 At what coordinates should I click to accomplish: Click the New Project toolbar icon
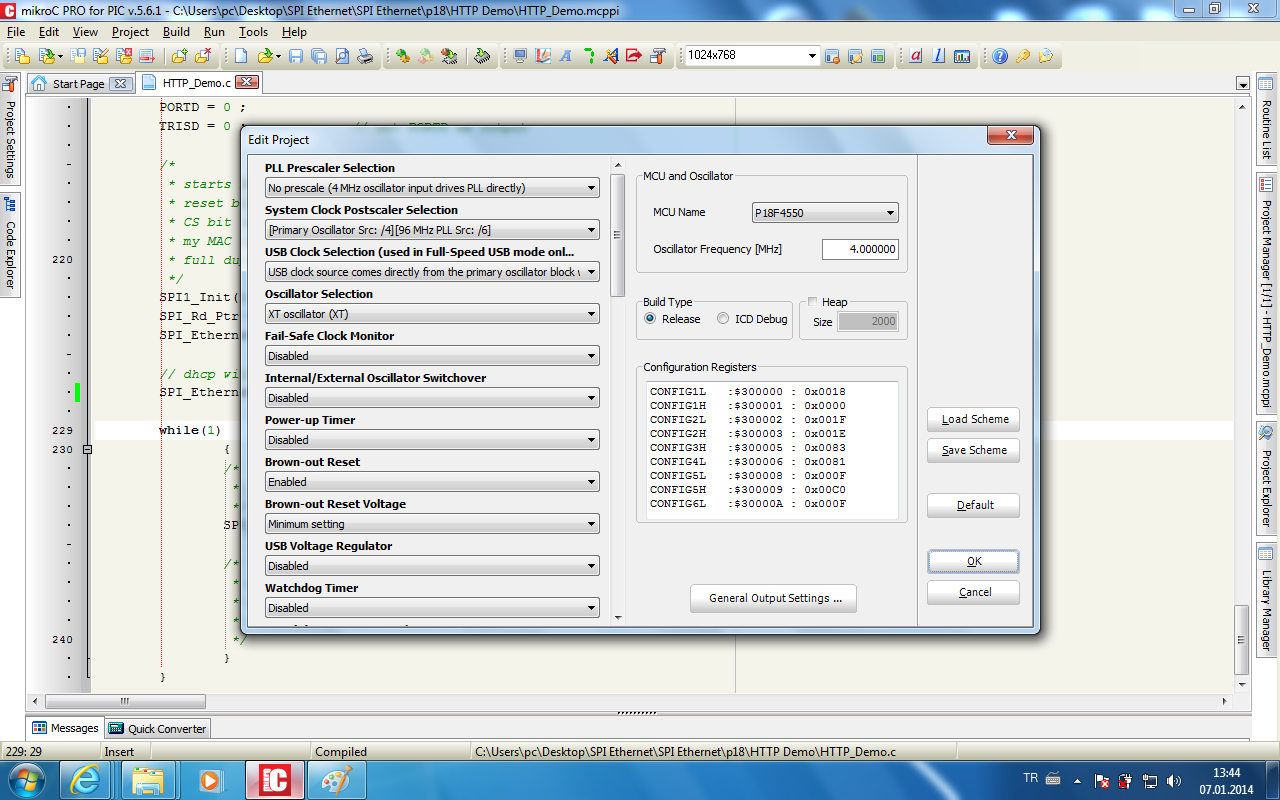(x=22, y=56)
